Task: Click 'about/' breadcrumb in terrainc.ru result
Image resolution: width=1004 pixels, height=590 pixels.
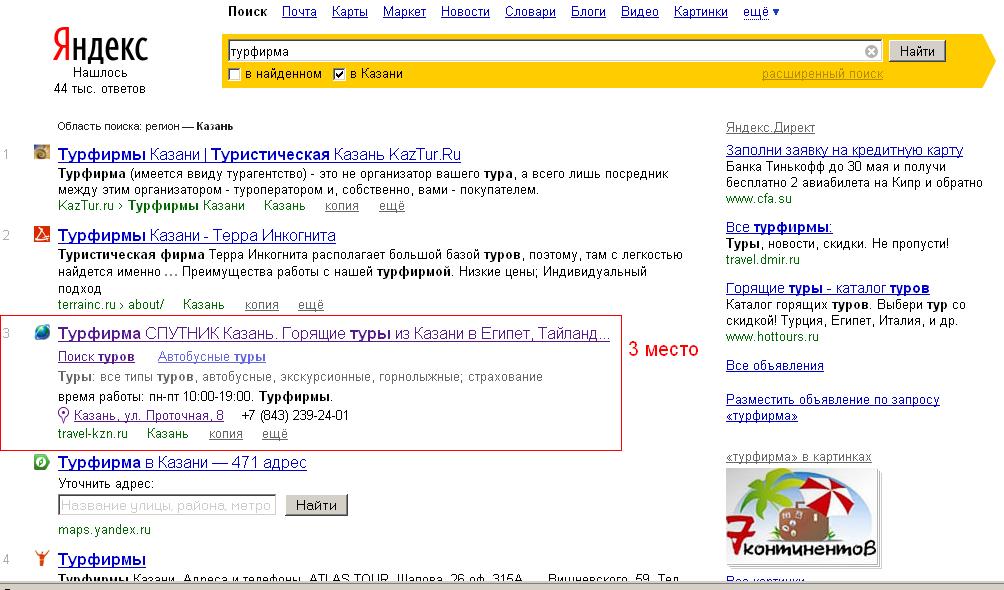Action: (x=146, y=304)
